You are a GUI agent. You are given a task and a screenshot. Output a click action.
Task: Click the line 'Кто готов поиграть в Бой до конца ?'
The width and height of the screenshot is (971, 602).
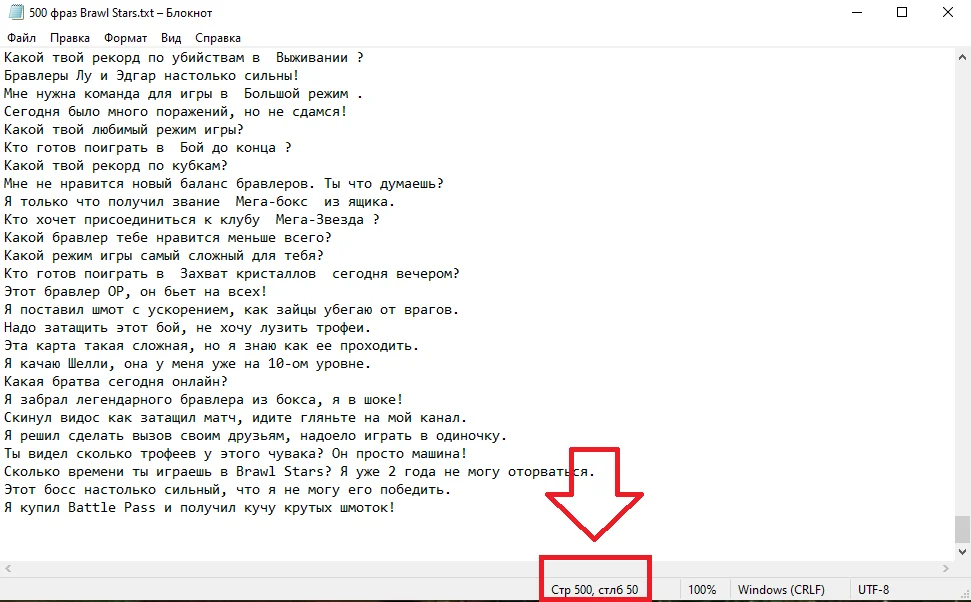[148, 147]
